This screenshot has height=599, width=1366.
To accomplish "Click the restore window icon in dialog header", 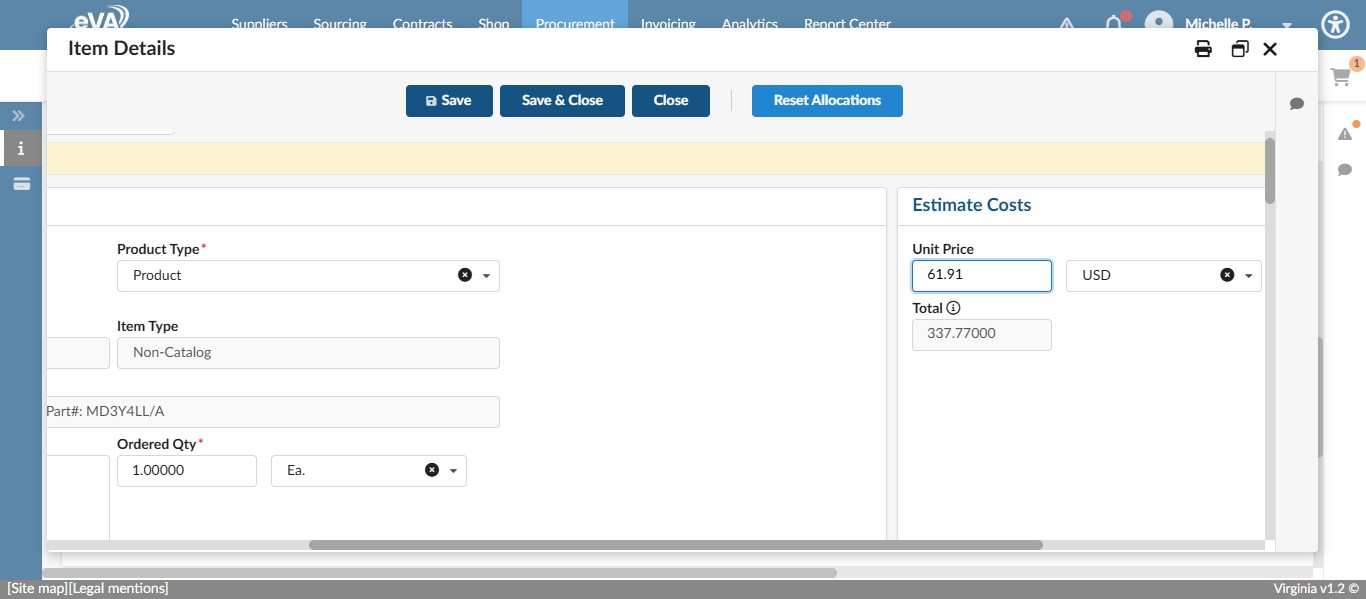I will [x=1240, y=49].
